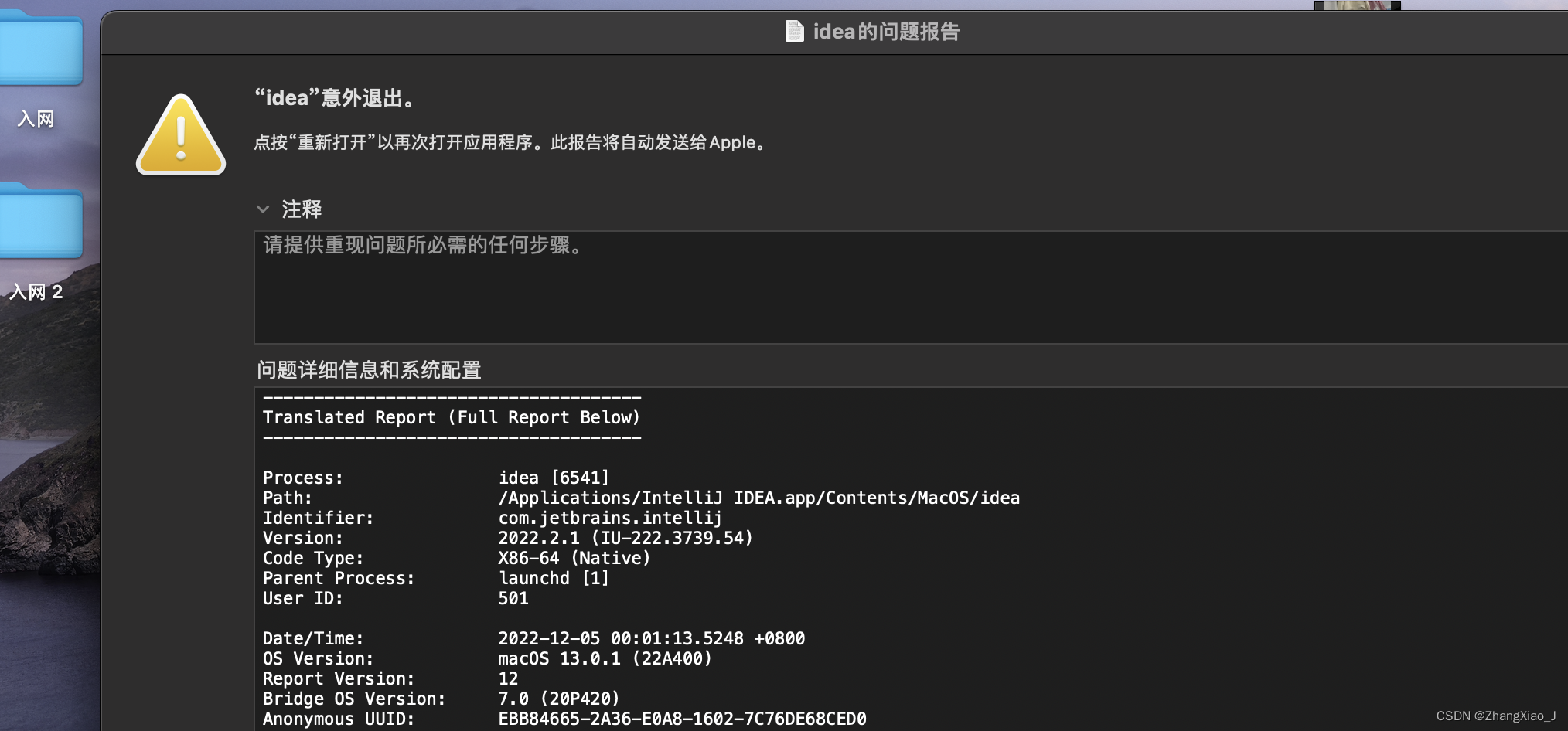
Task: Click the Report Version value 12
Action: coord(508,678)
